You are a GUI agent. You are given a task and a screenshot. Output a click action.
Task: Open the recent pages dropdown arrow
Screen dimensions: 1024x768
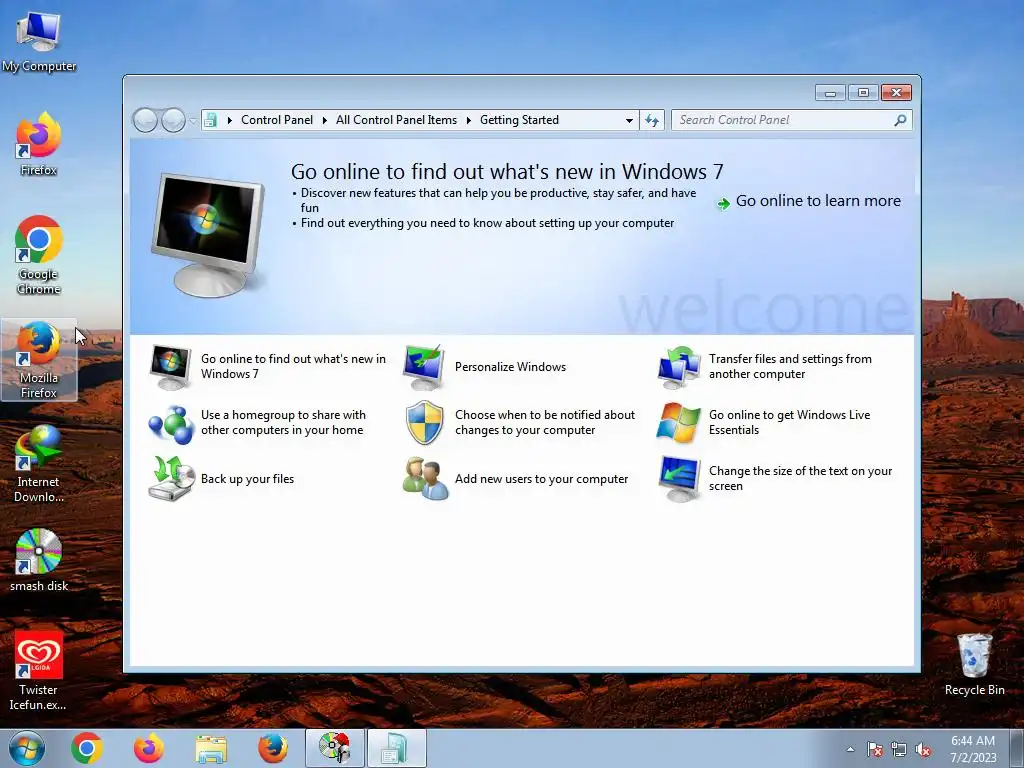[193, 120]
